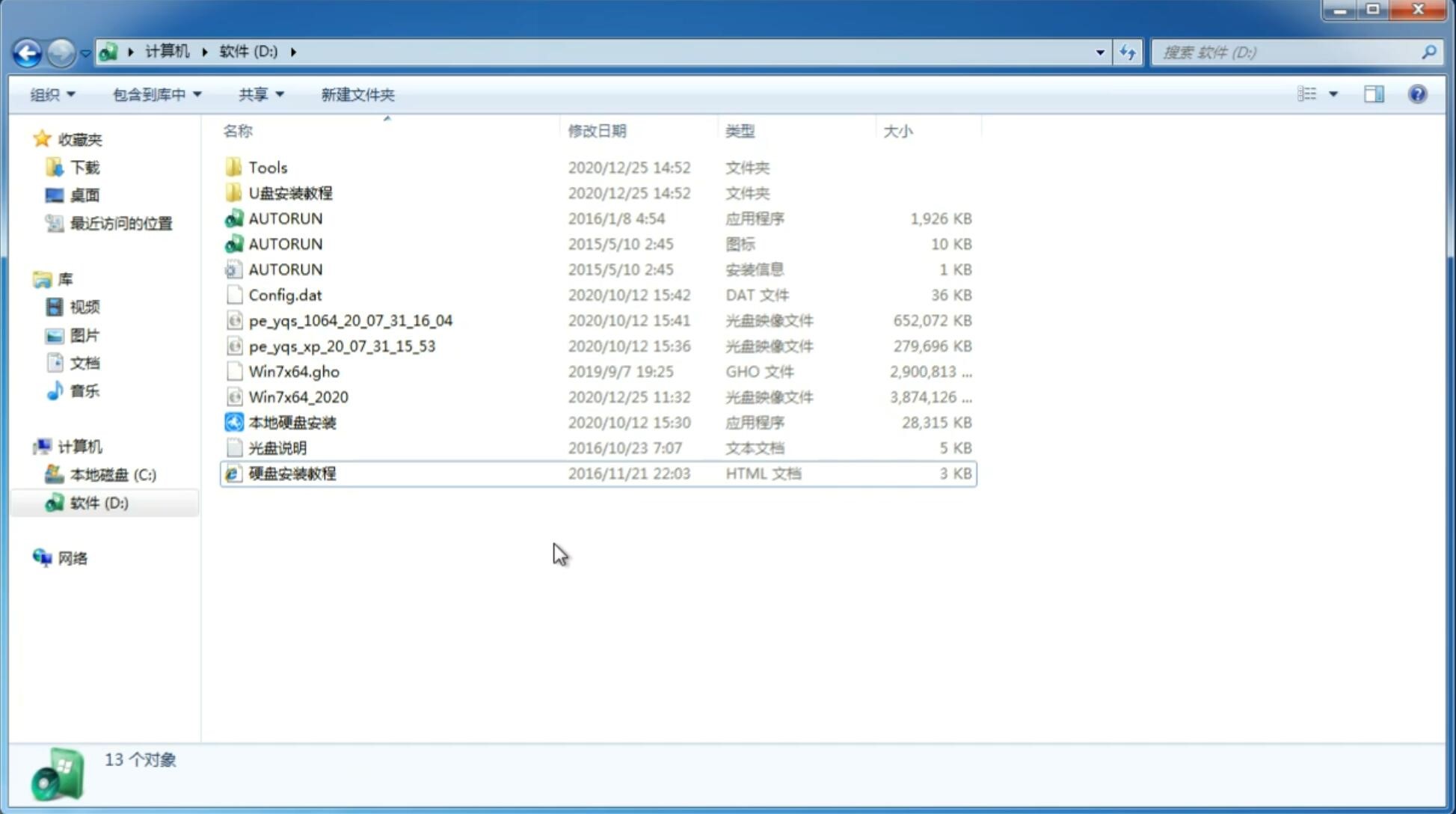Open the U盘安装教程 folder
This screenshot has width=1456, height=814.
pyautogui.click(x=290, y=192)
